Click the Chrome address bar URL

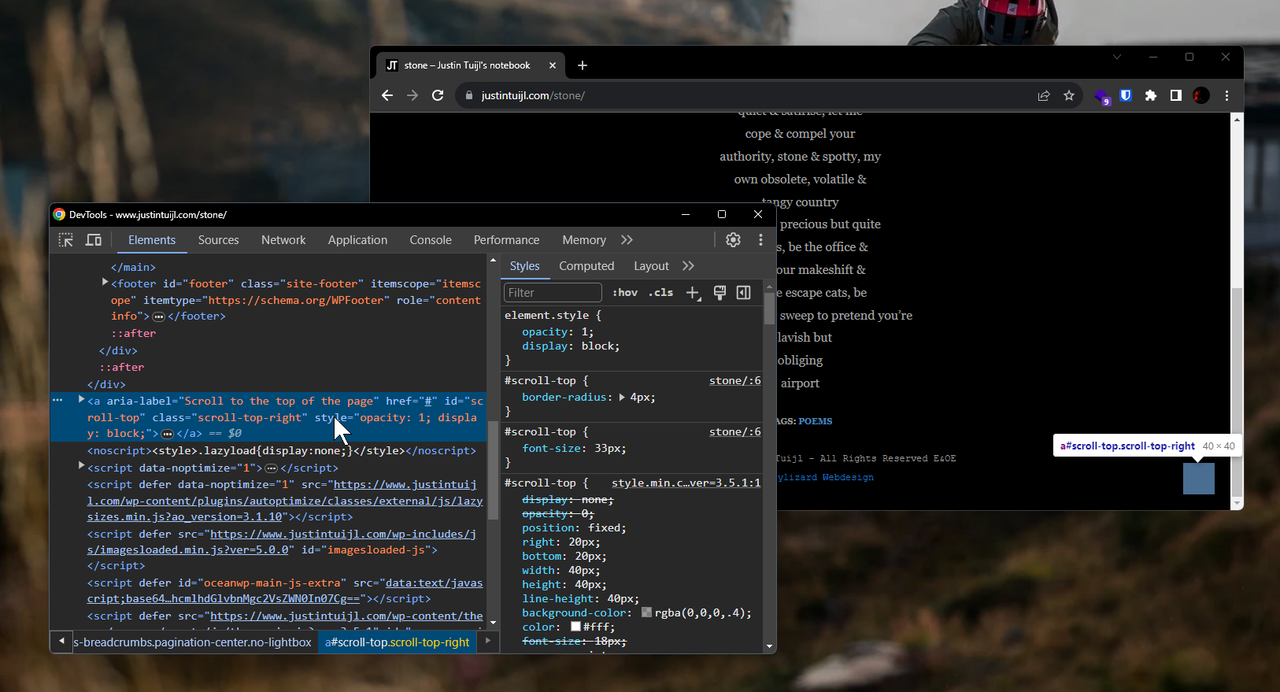click(x=533, y=96)
